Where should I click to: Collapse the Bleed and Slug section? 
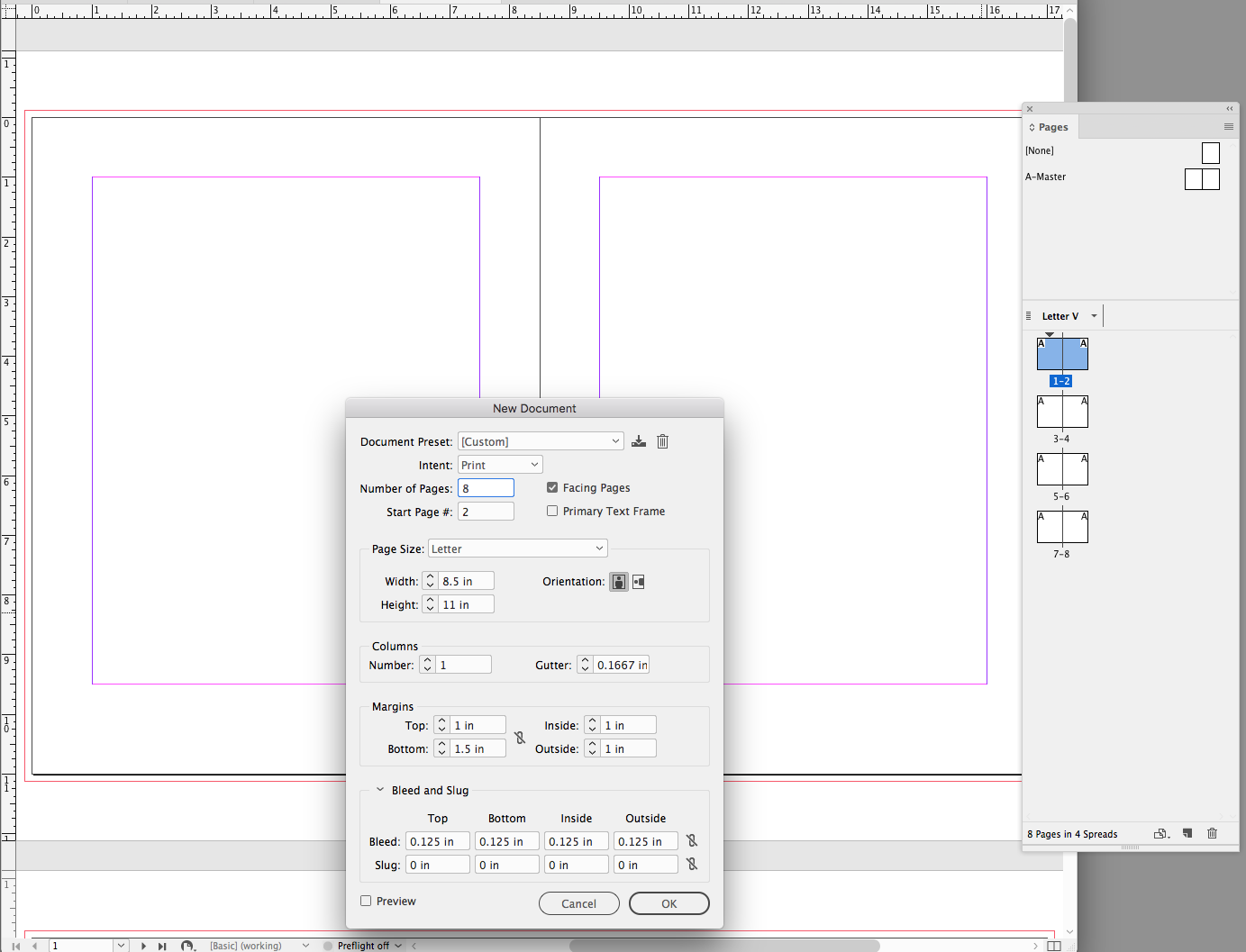coord(379,789)
